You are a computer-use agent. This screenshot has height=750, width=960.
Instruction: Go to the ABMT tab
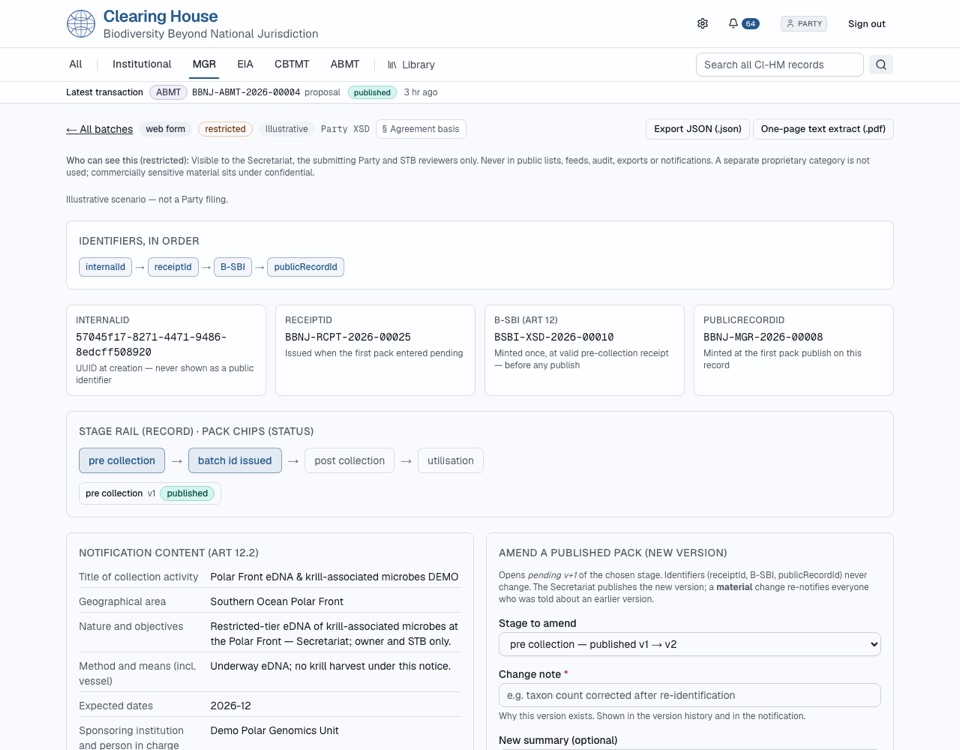[345, 64]
